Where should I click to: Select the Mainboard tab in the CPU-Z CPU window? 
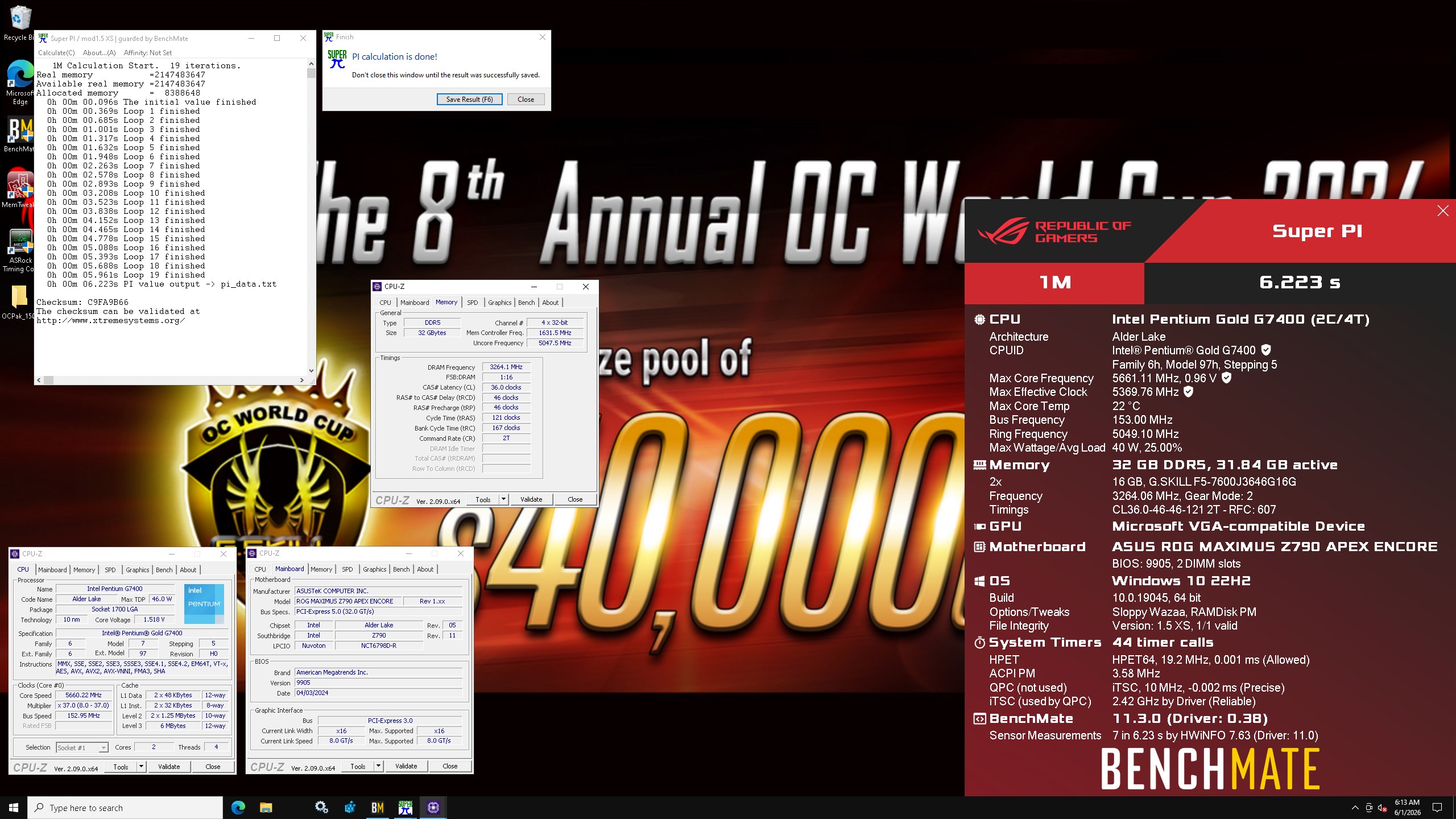pos(52,570)
